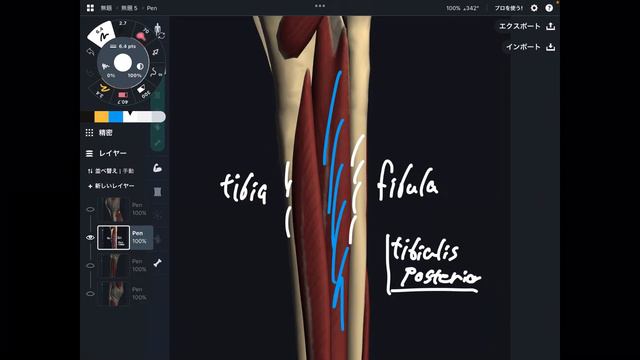Select the squiggle line tool on wheel

coord(155,73)
